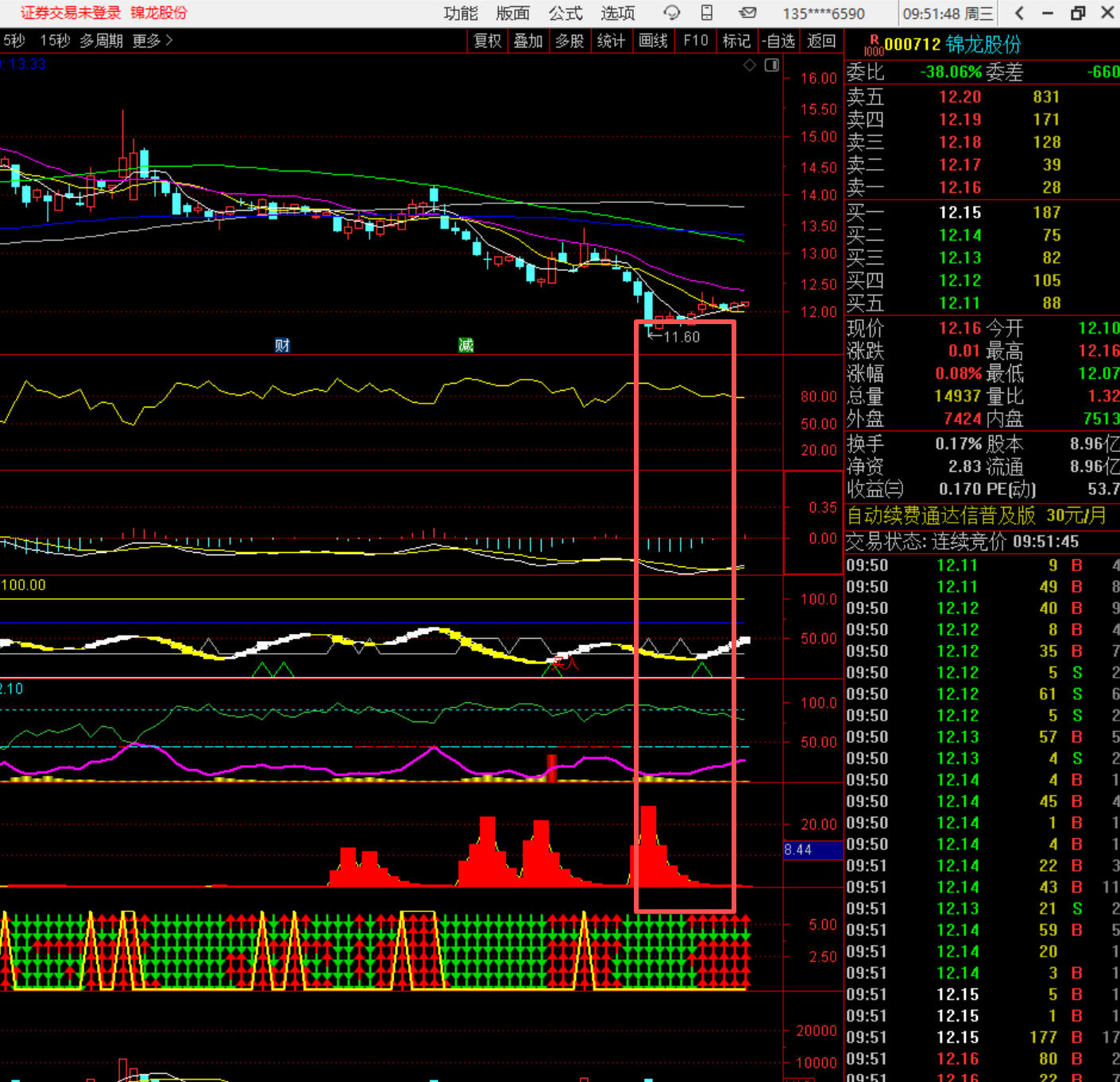Click the 卖三 price 12.18

960,142
